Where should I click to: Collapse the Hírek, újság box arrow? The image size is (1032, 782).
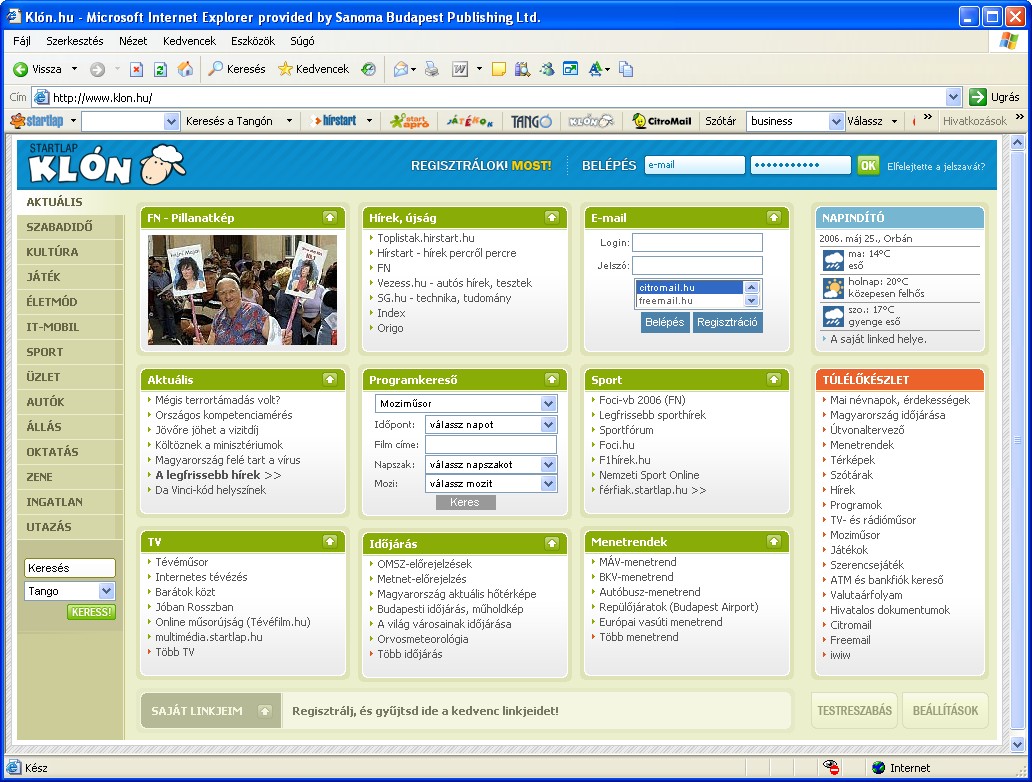click(552, 217)
